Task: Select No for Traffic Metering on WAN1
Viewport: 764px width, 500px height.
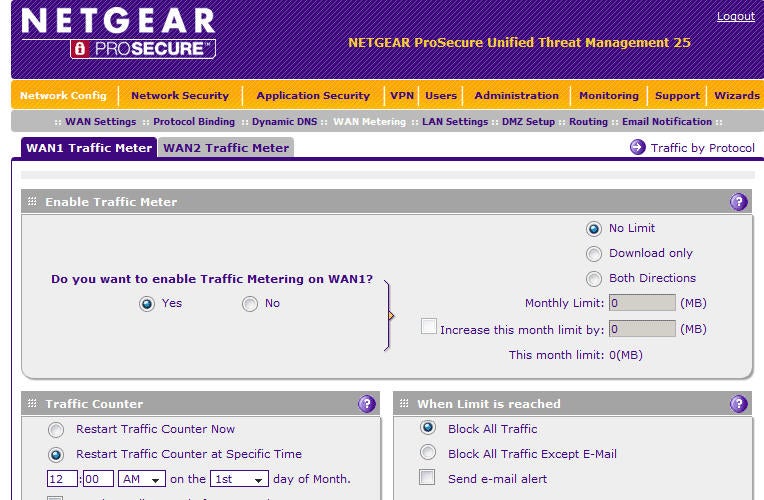Action: tap(250, 304)
